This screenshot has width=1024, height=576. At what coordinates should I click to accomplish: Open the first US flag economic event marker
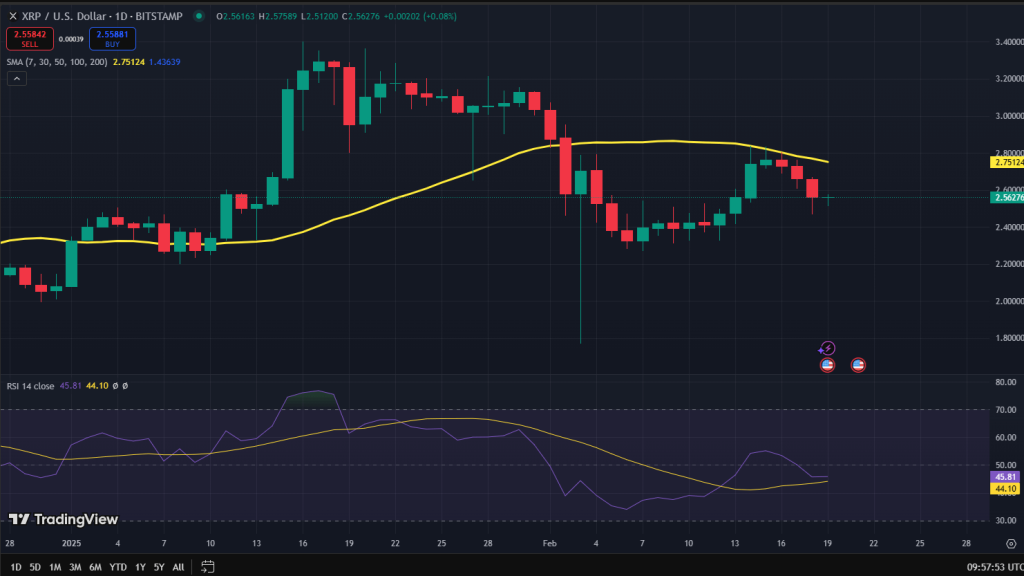coord(827,365)
